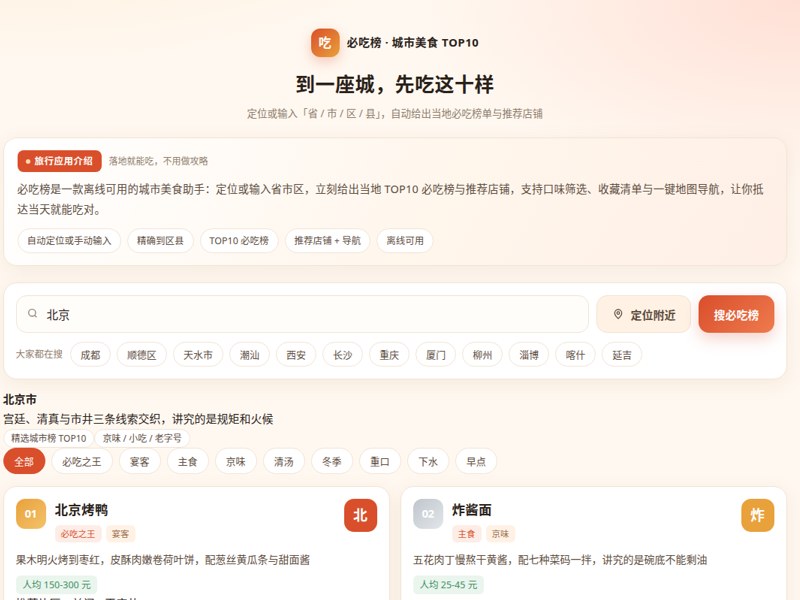Screen dimensions: 800x600
Task: Click the 01 rank badge of 北京烤鸭
Action: point(31,514)
